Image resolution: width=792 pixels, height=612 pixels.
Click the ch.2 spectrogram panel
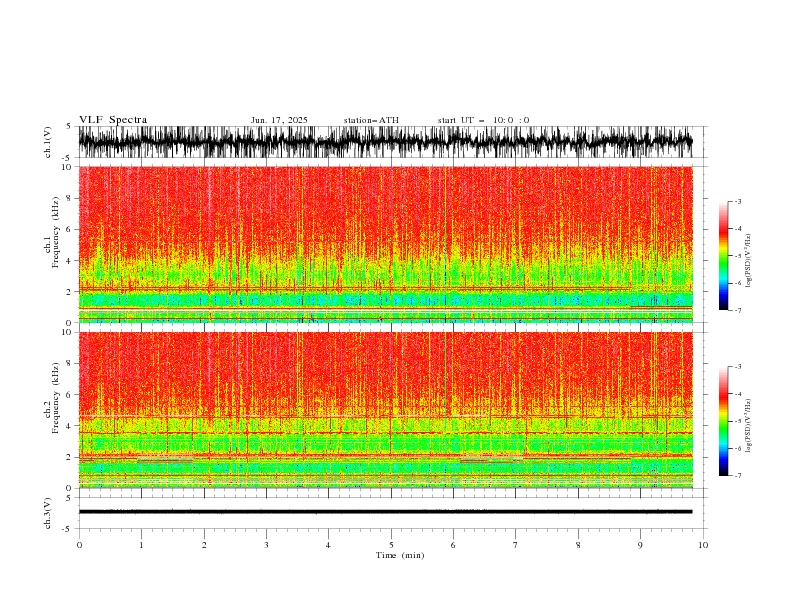(x=385, y=410)
